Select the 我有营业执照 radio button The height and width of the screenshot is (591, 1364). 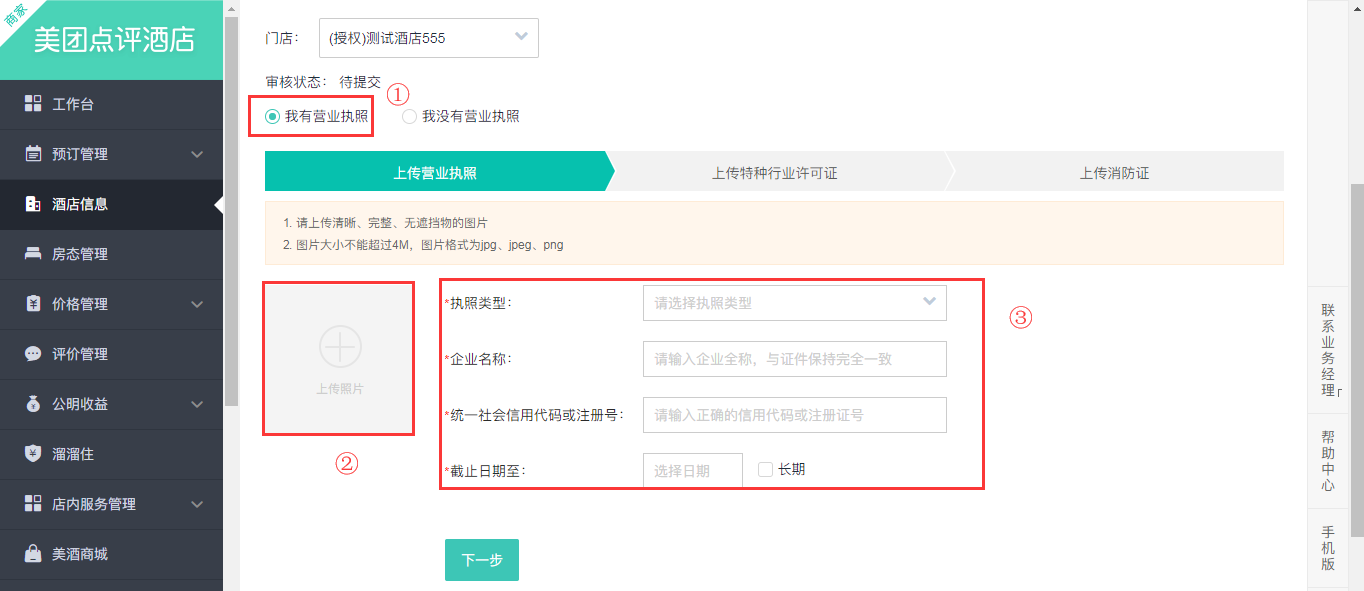pos(272,117)
